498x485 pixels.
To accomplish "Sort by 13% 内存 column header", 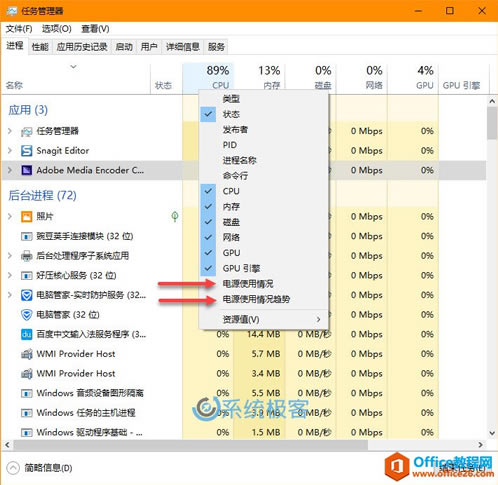I will click(259, 78).
